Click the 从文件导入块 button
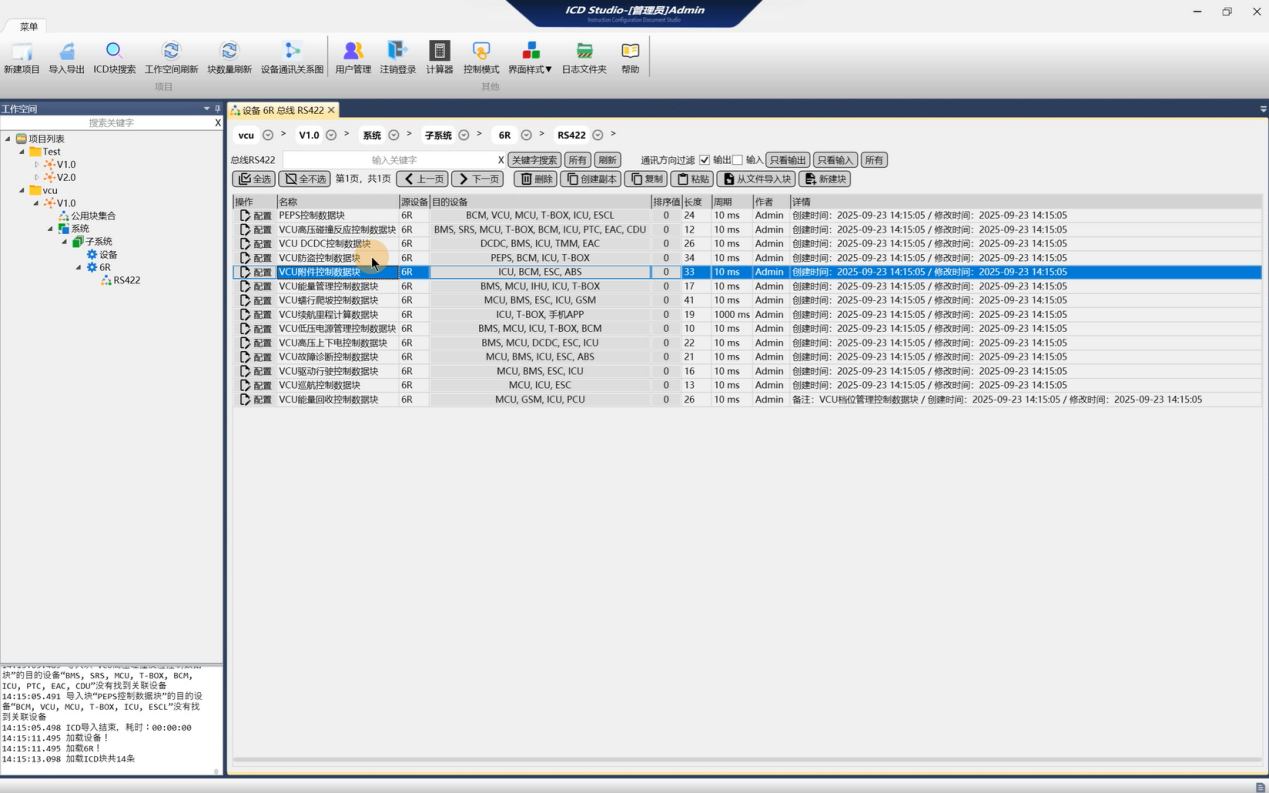The image size is (1269, 793). pos(756,179)
